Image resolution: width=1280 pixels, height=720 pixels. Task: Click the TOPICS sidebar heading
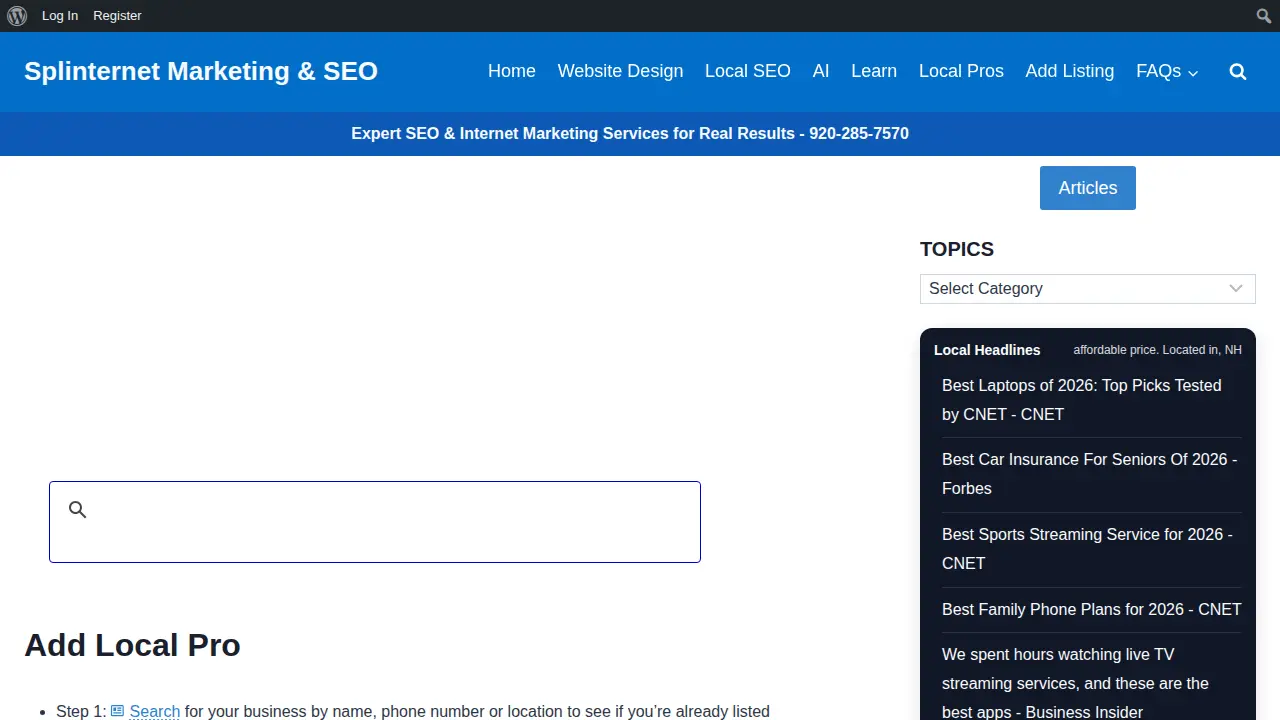[957, 249]
